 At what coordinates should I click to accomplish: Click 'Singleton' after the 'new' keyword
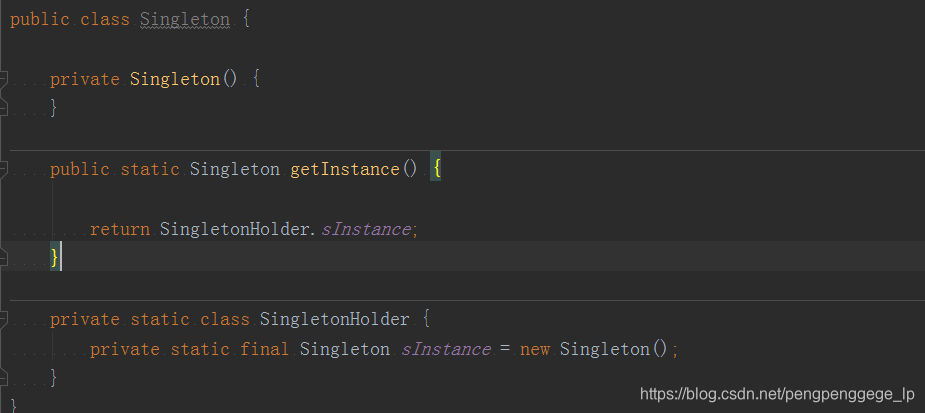tap(605, 349)
